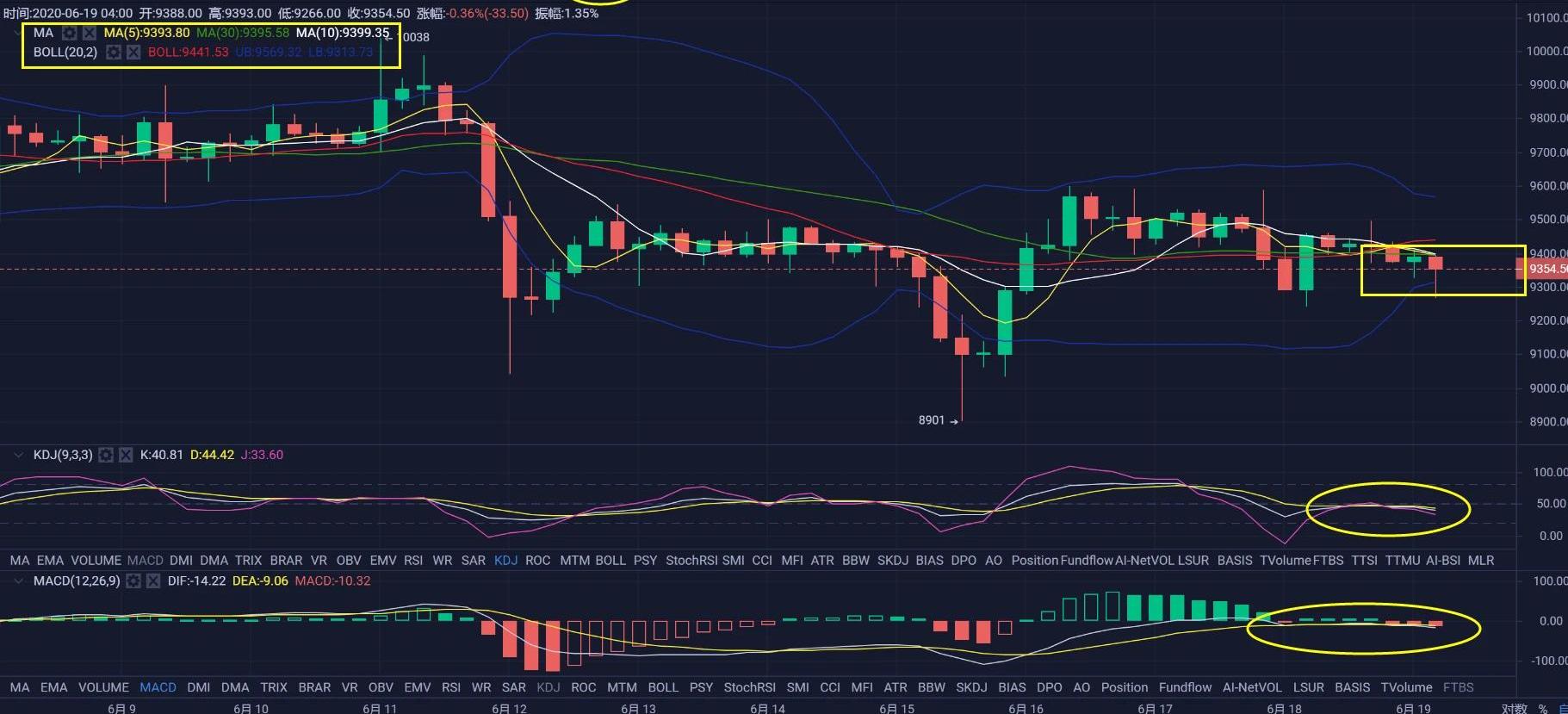Toggle 对数 logarithmic price scale
1568x714 pixels.
[x=1514, y=708]
